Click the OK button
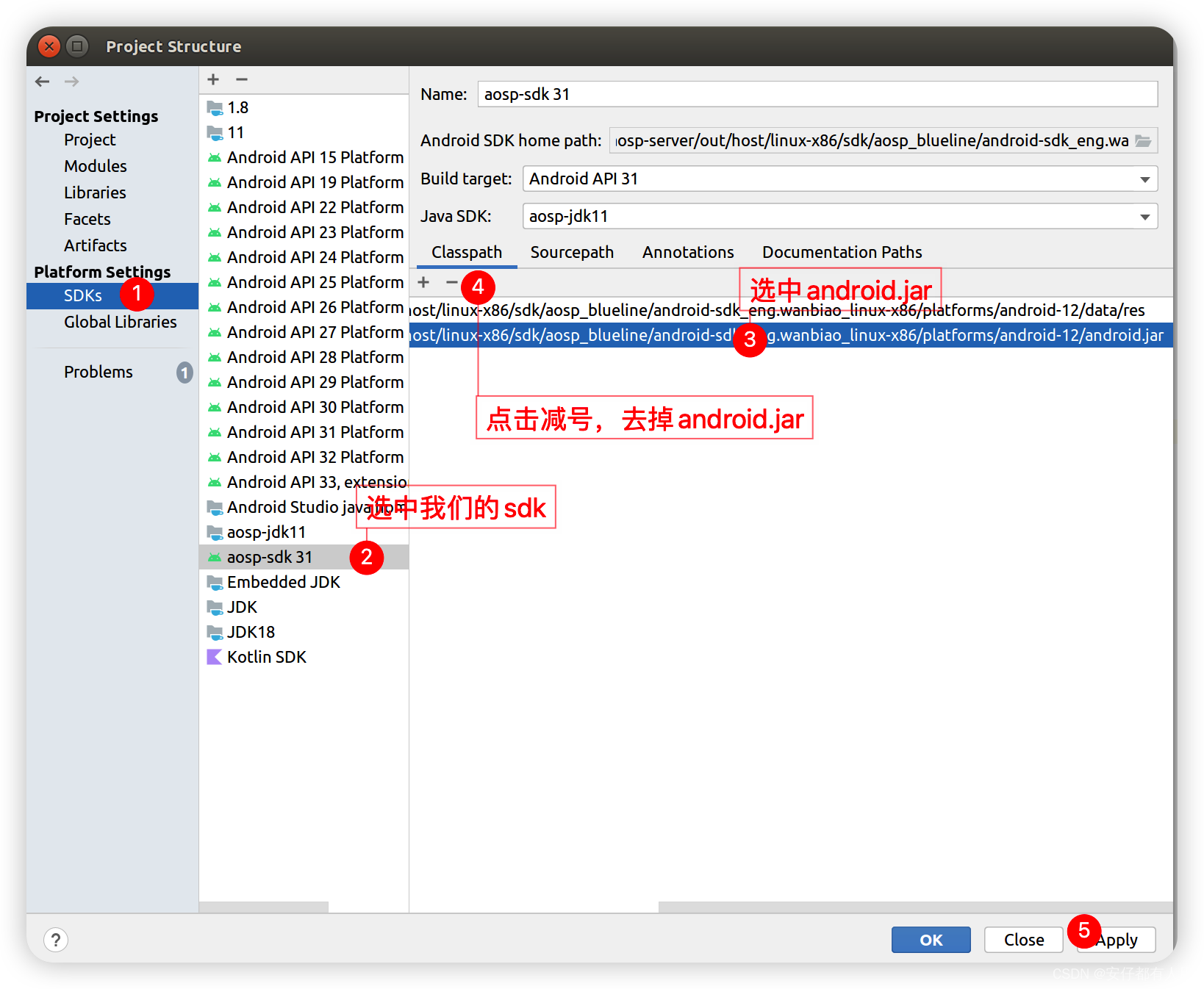 pyautogui.click(x=931, y=940)
